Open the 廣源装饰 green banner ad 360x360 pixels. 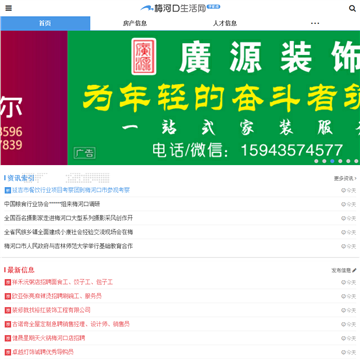(214, 98)
